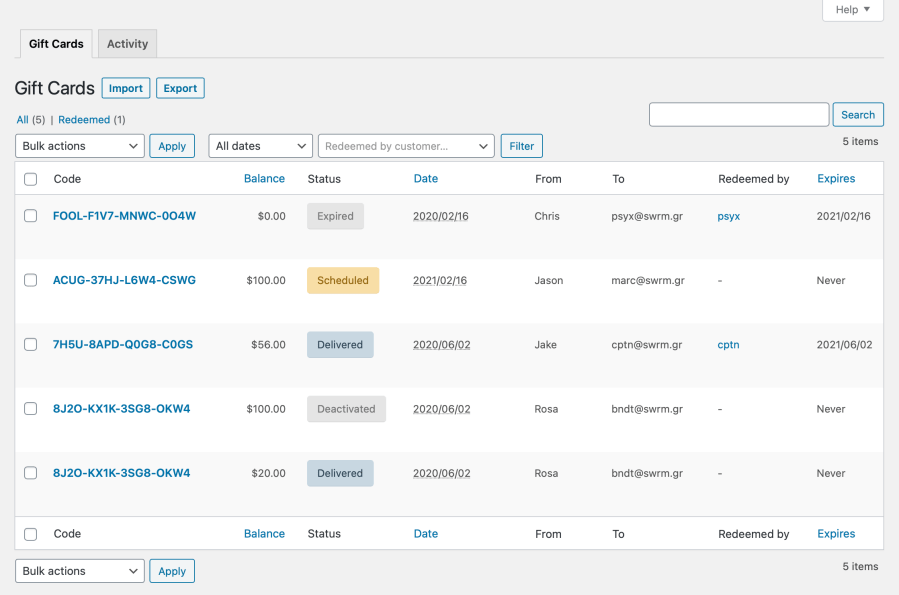The image size is (899, 595).
Task: Sort the table by Balance
Action: click(264, 178)
